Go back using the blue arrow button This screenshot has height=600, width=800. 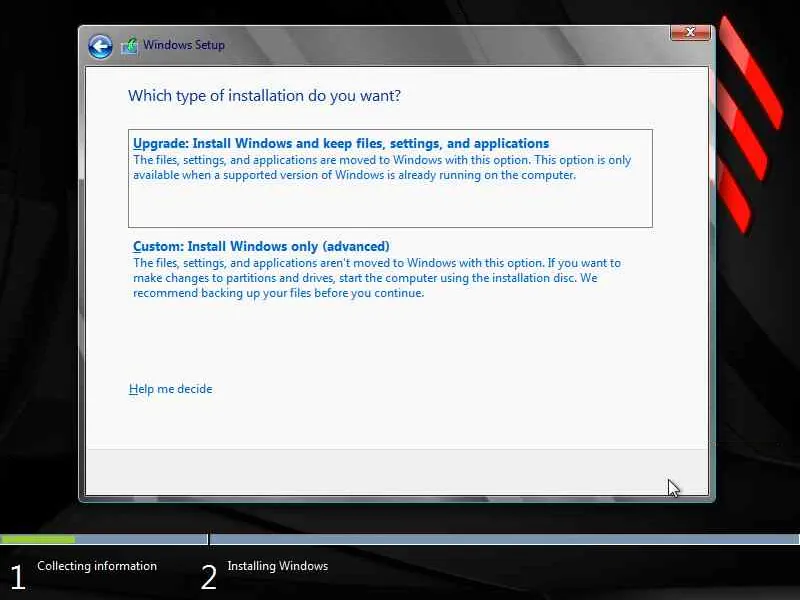pyautogui.click(x=100, y=47)
